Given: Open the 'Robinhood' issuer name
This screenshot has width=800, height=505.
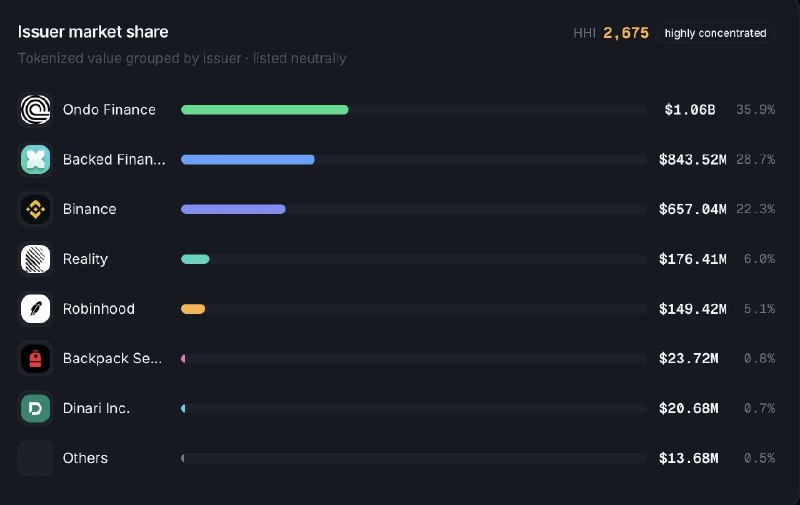Looking at the screenshot, I should tap(98, 309).
